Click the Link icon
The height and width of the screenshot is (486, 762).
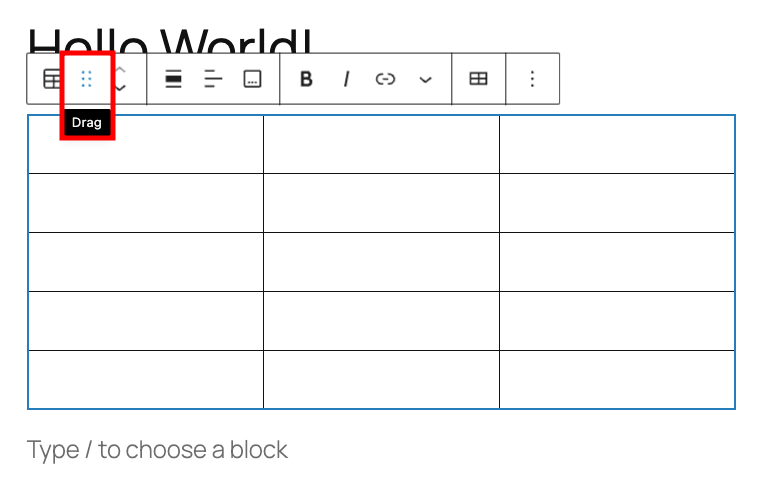pos(386,80)
